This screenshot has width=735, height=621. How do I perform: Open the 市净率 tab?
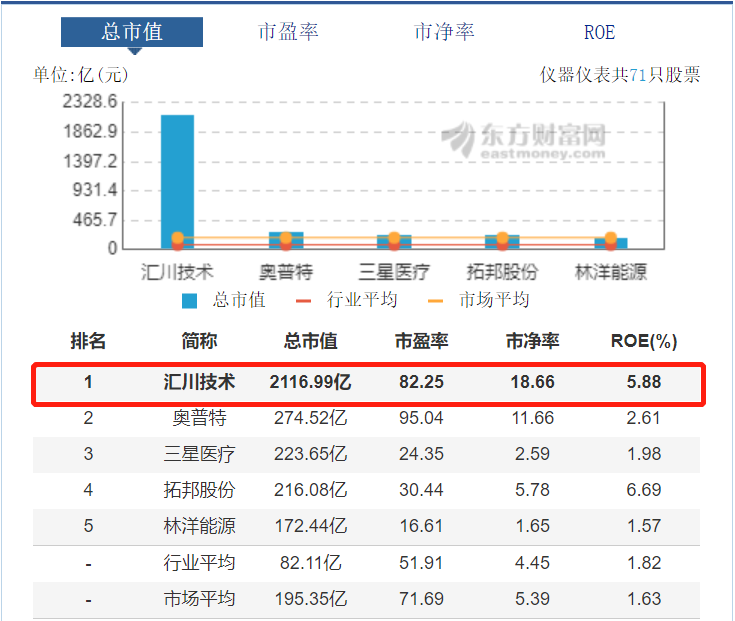click(444, 32)
